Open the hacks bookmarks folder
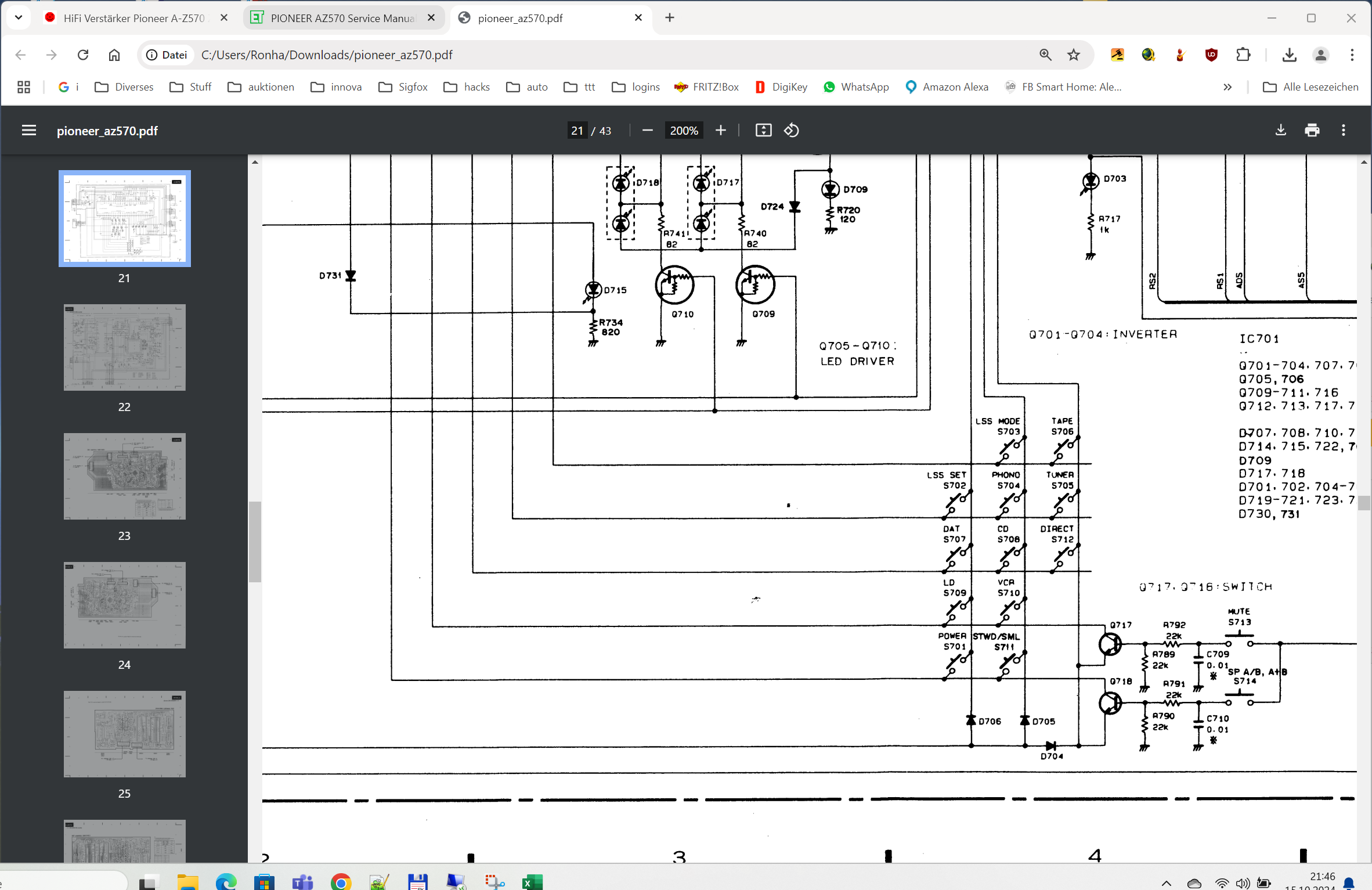 pyautogui.click(x=467, y=87)
